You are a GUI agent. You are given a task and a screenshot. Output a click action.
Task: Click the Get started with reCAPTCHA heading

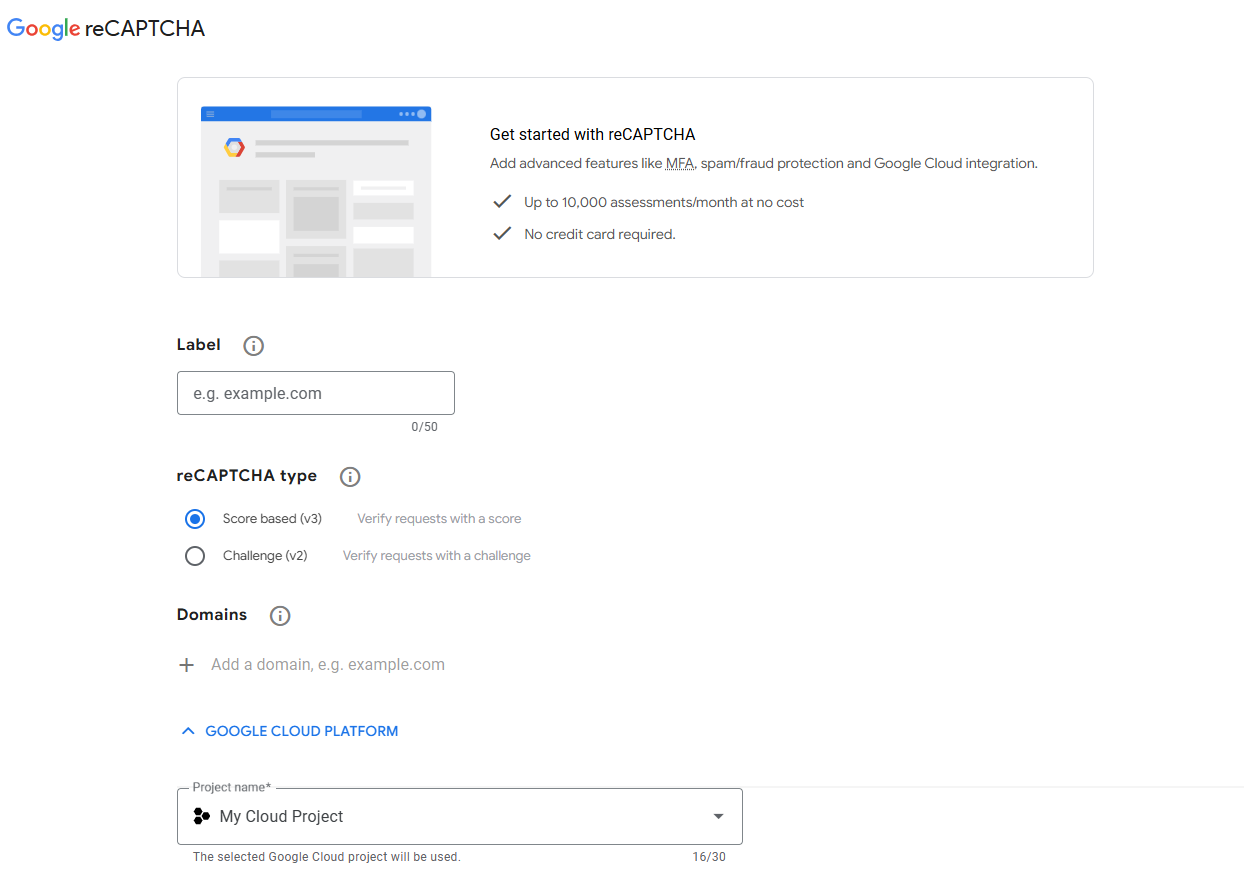(x=592, y=134)
